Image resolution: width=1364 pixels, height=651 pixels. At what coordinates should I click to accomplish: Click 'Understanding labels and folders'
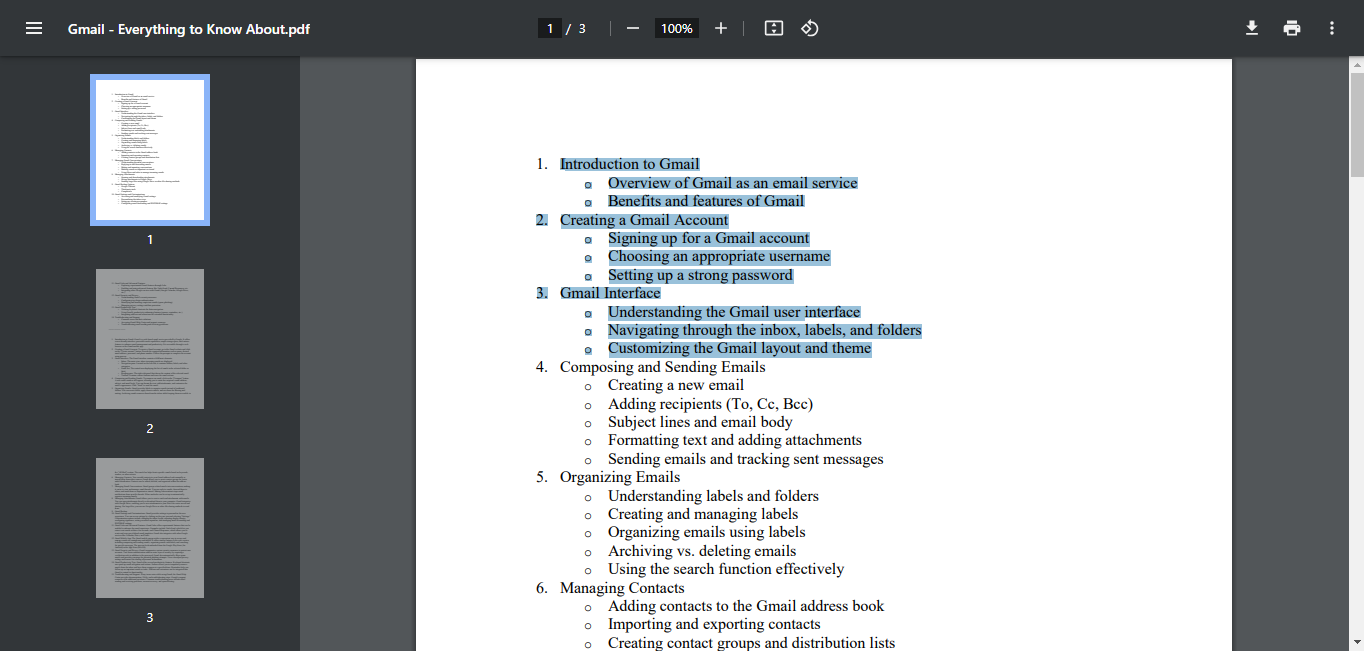coord(713,496)
